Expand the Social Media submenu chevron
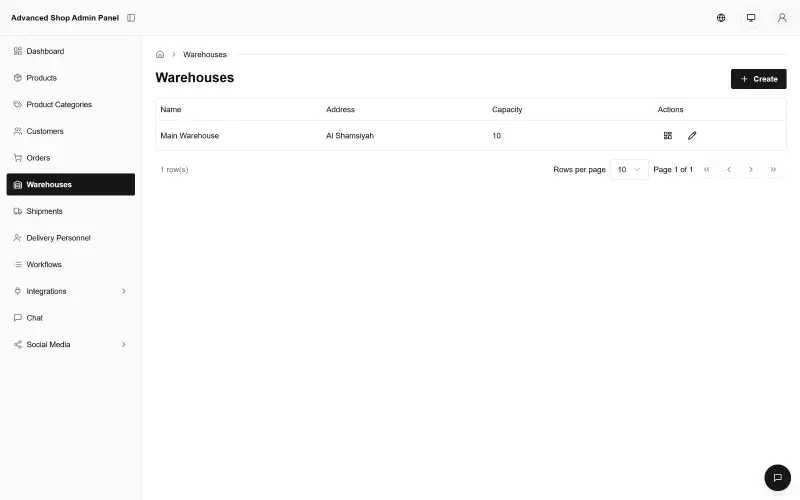Viewport: 800px width, 500px height. [123, 344]
